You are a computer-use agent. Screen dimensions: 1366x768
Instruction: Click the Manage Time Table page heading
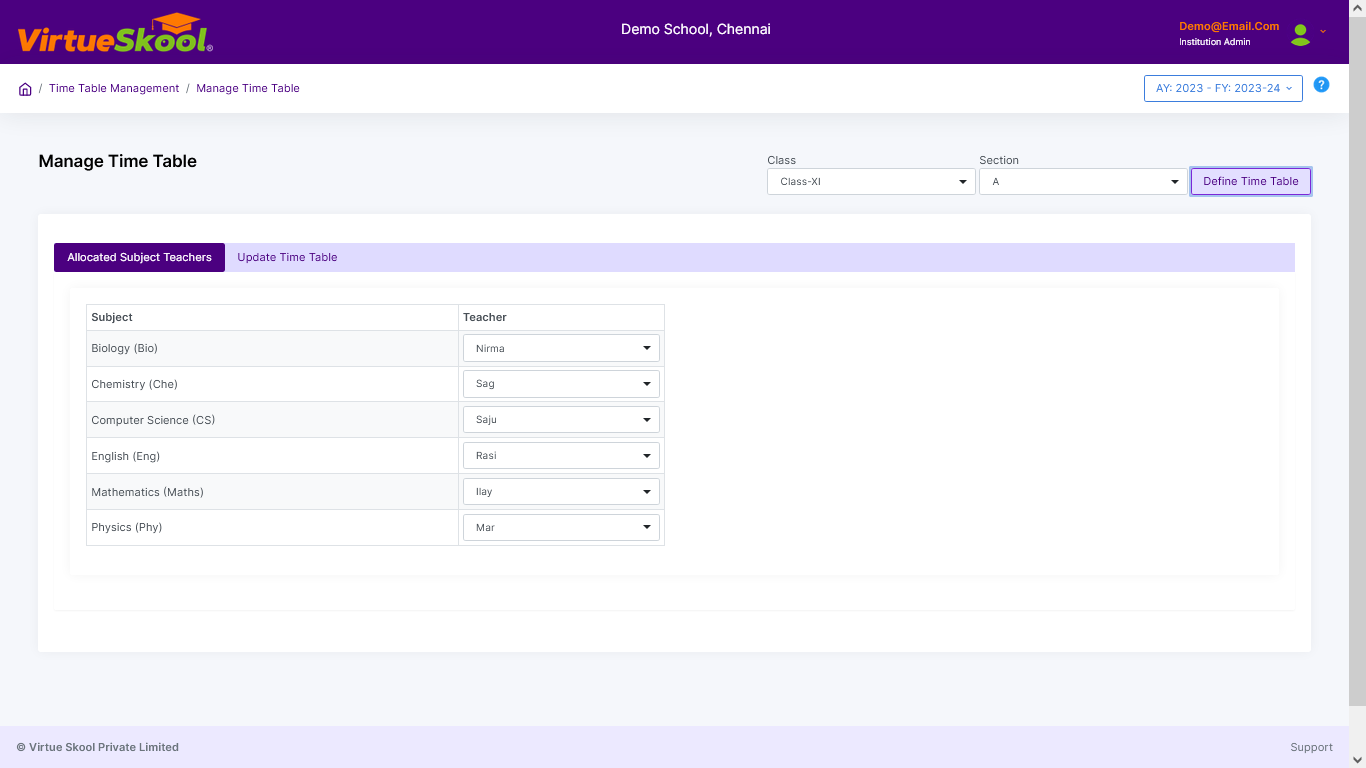[118, 161]
